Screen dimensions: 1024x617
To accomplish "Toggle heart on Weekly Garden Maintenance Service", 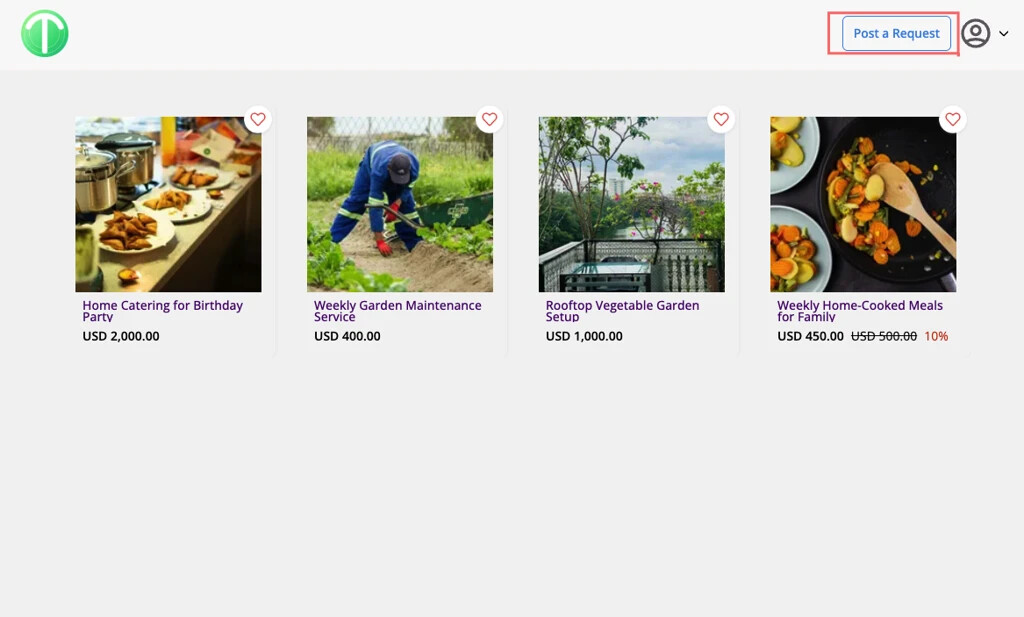I will [x=489, y=119].
